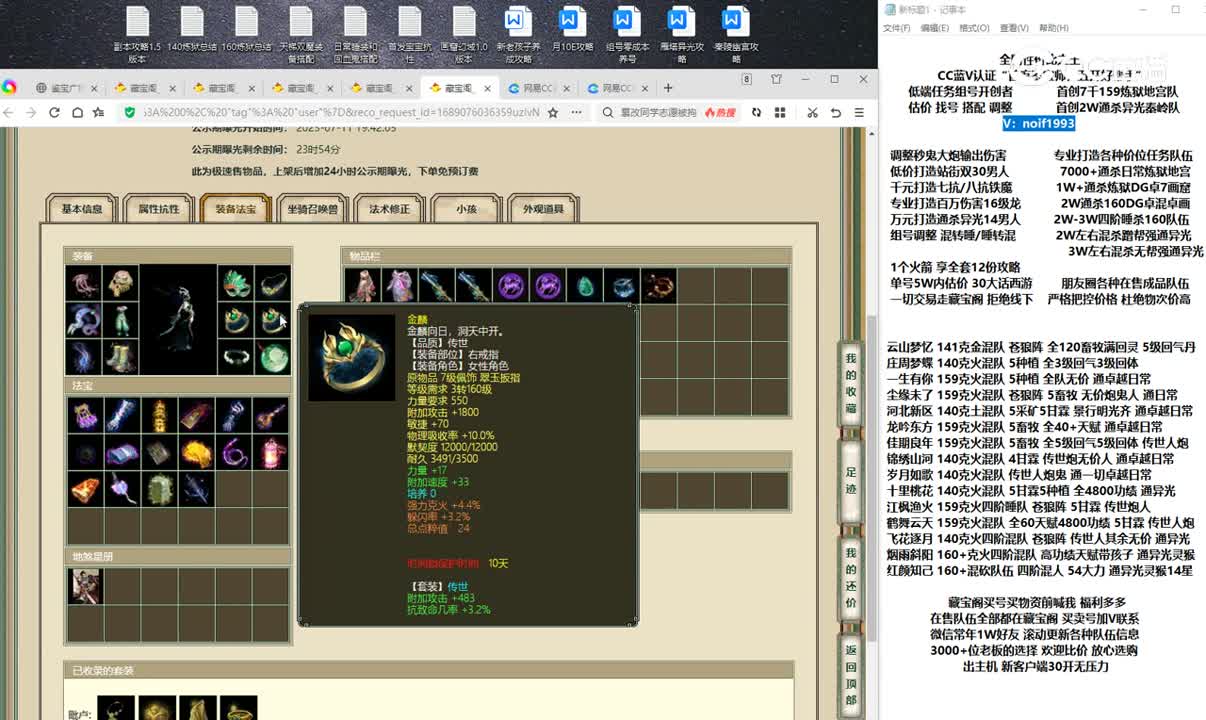Click the golden helmet in the equipment panel
This screenshot has width=1206, height=720.
[121, 284]
